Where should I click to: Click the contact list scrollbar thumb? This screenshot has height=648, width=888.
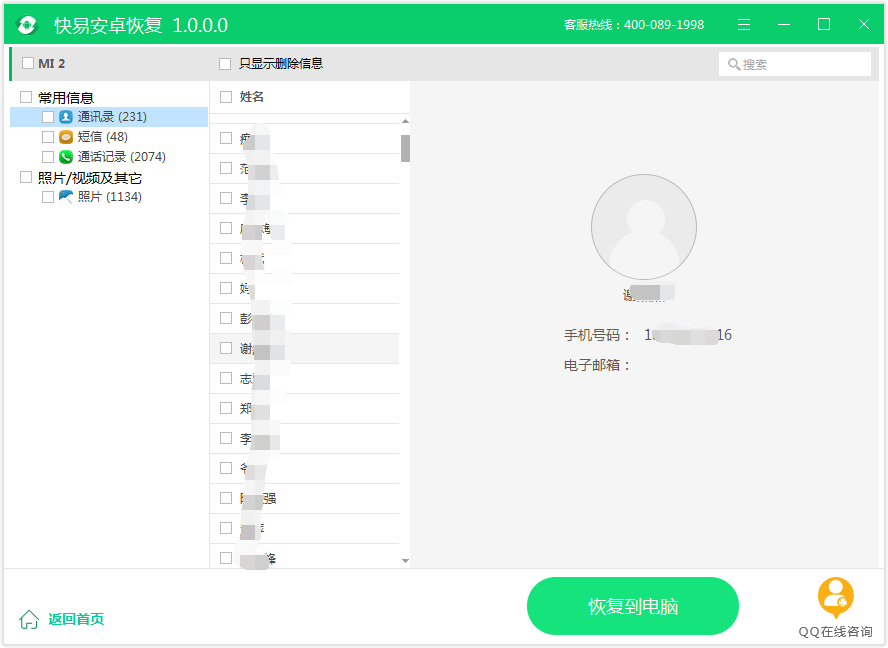click(405, 148)
